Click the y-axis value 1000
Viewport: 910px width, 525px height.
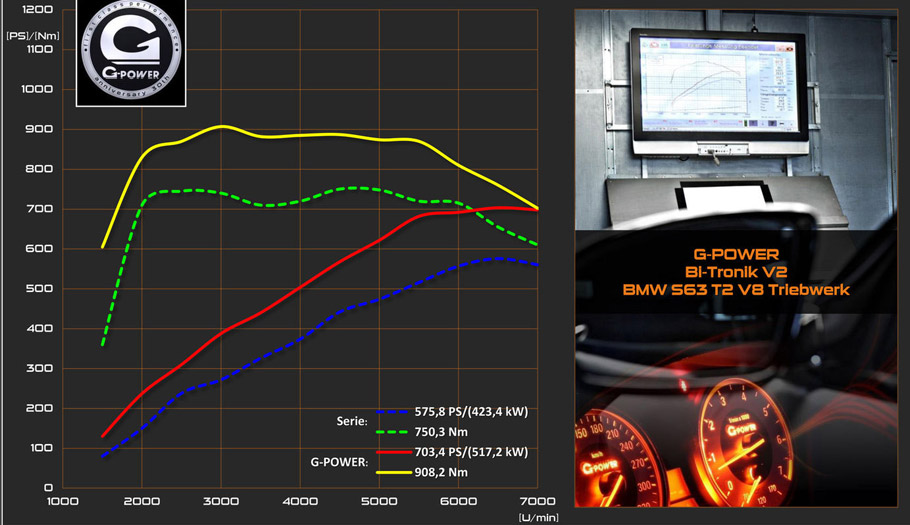pyautogui.click(x=37, y=89)
